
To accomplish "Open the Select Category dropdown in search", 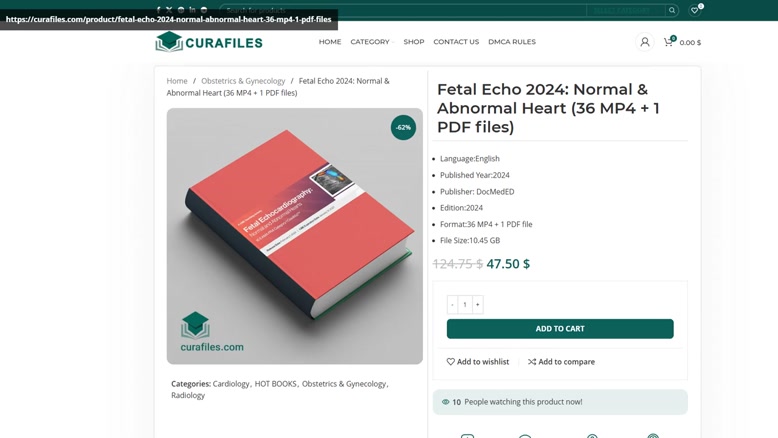I will coord(626,10).
